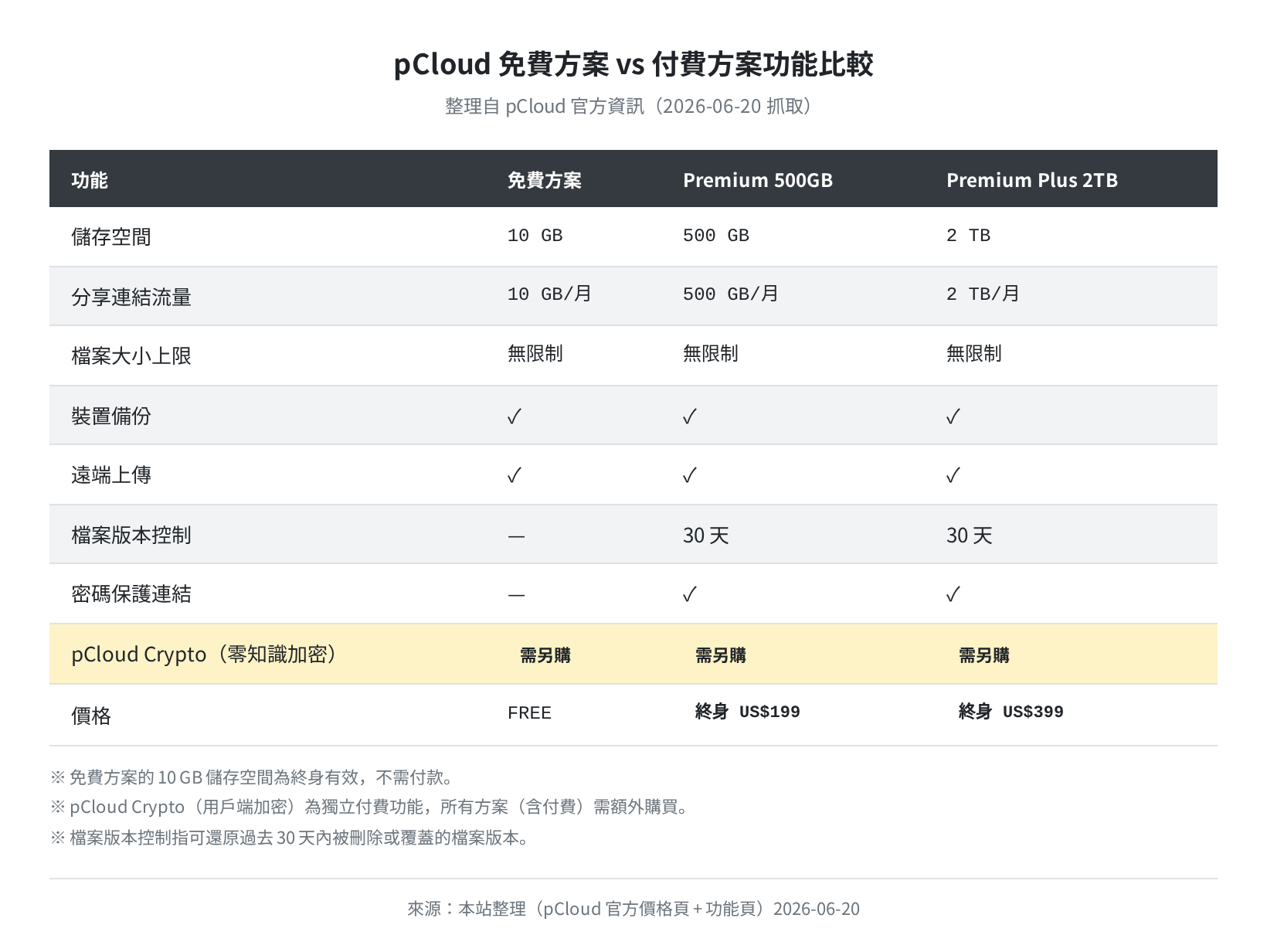Select the '檔案大小上限' row label

pyautogui.click(x=131, y=355)
